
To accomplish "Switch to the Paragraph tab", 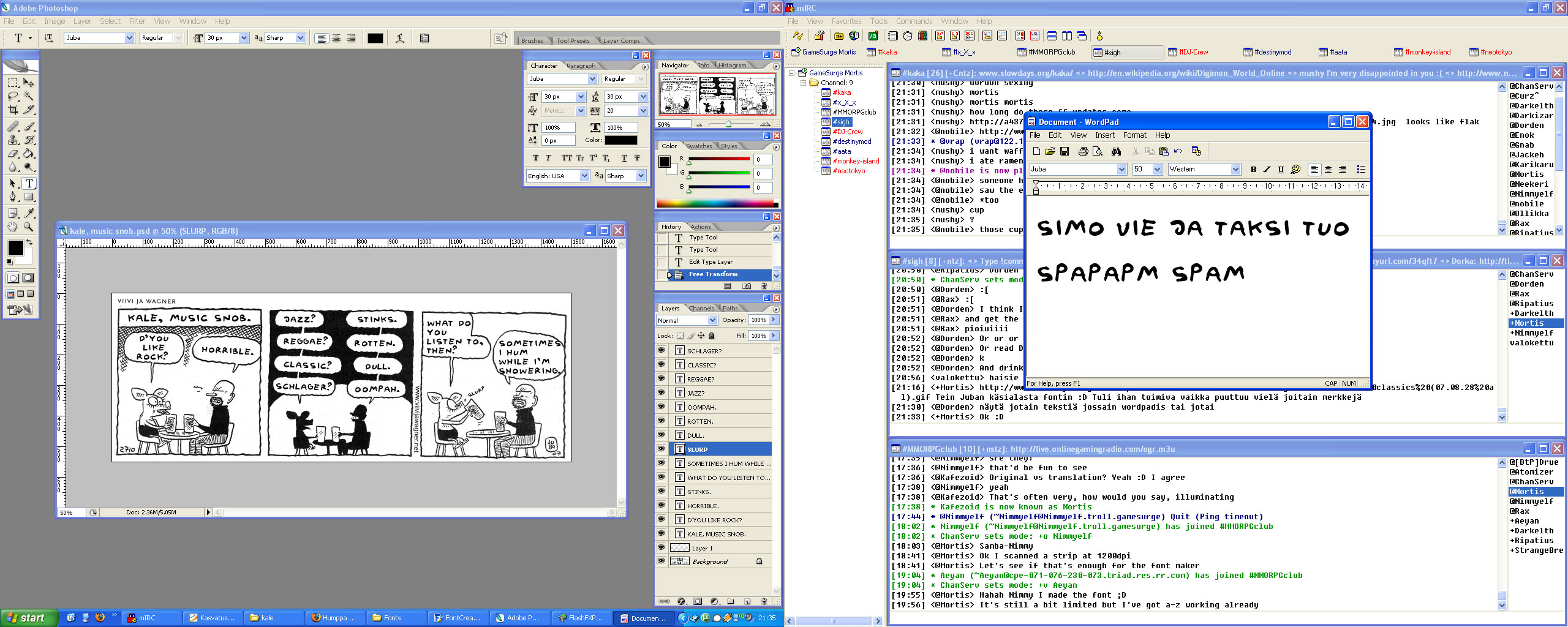I will tap(581, 66).
